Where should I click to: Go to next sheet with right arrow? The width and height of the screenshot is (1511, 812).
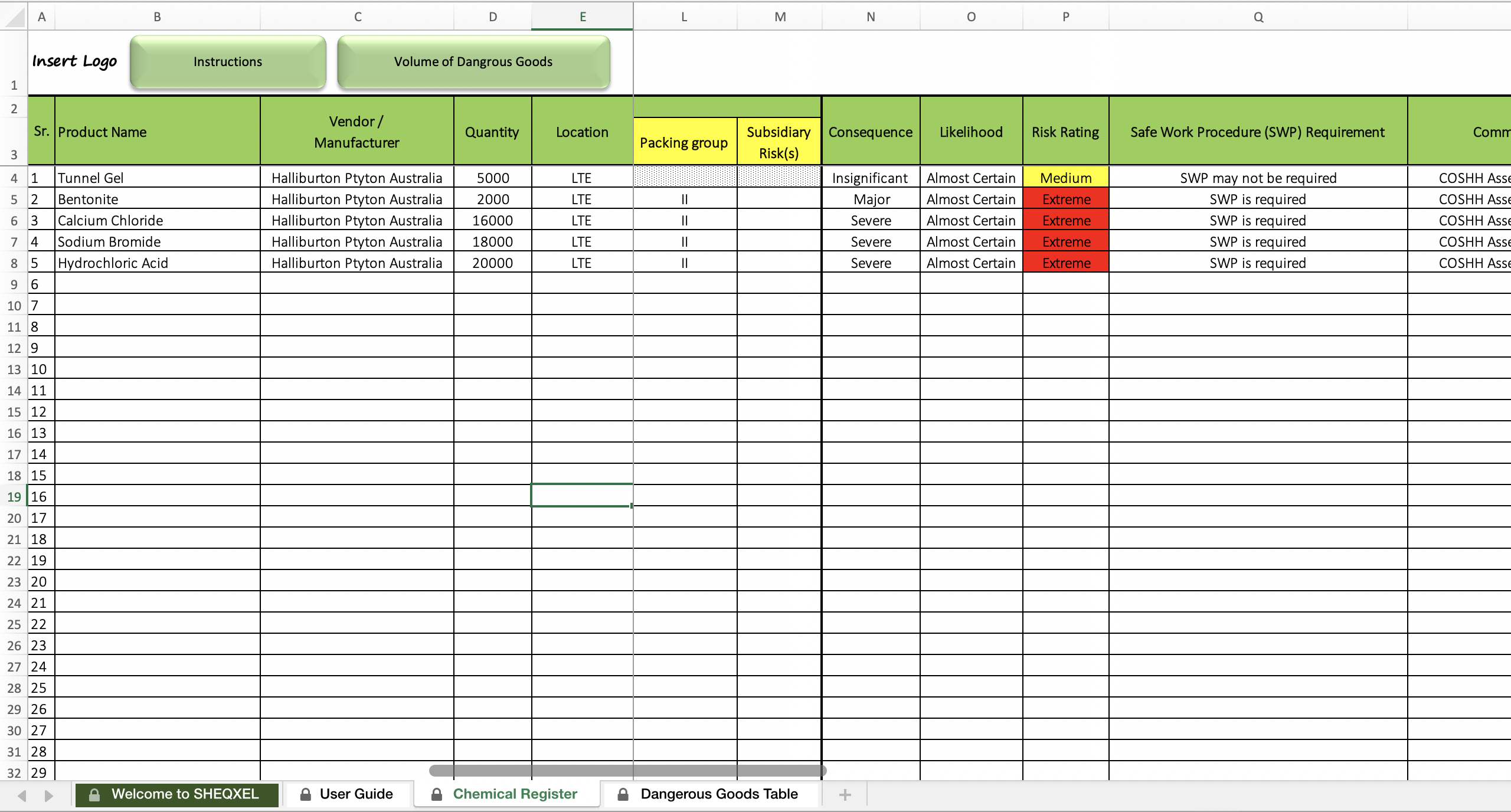coord(49,795)
